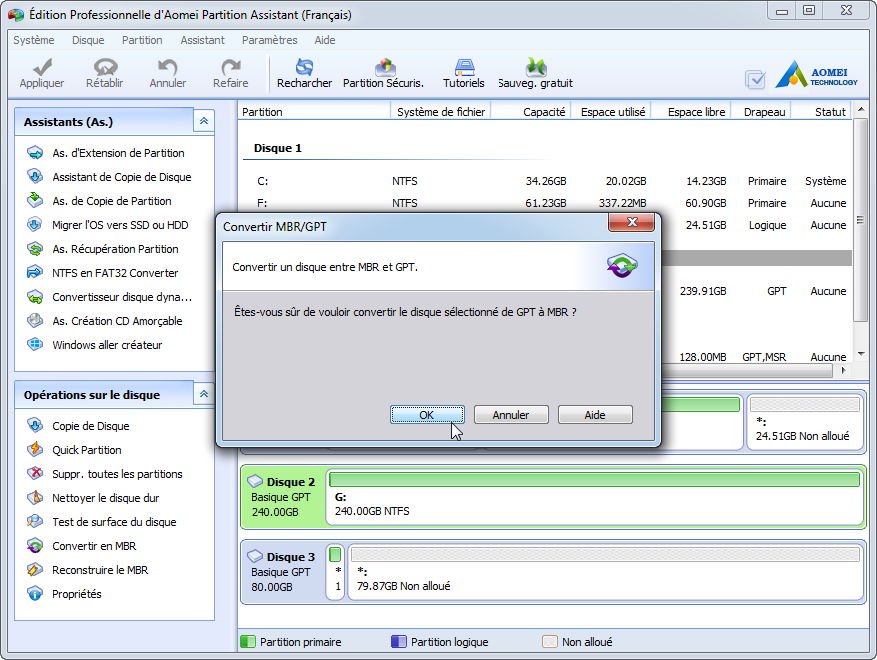Click the Rechercher toolbar icon

(x=304, y=68)
